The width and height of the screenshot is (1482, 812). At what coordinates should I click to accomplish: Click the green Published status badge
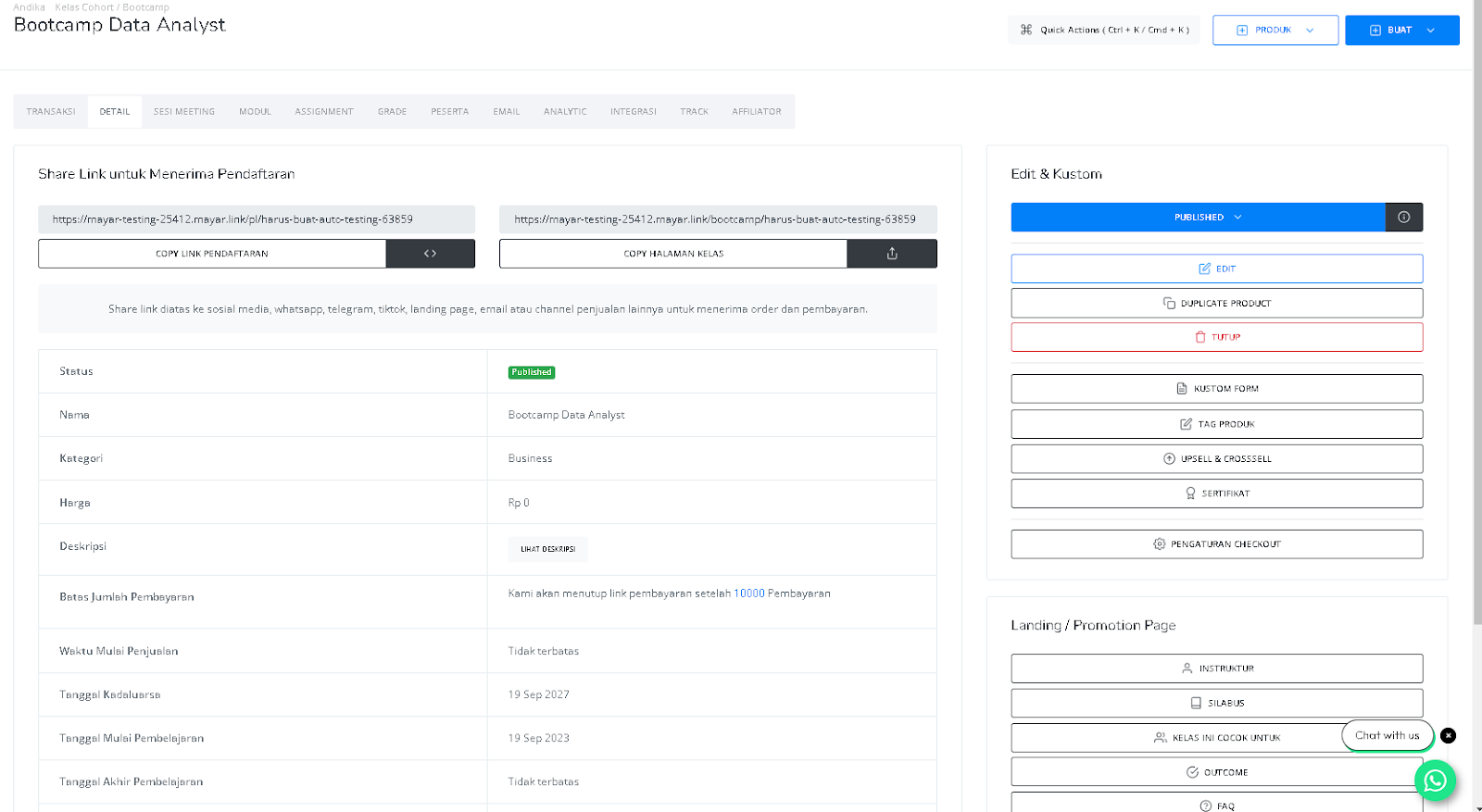[x=532, y=372]
